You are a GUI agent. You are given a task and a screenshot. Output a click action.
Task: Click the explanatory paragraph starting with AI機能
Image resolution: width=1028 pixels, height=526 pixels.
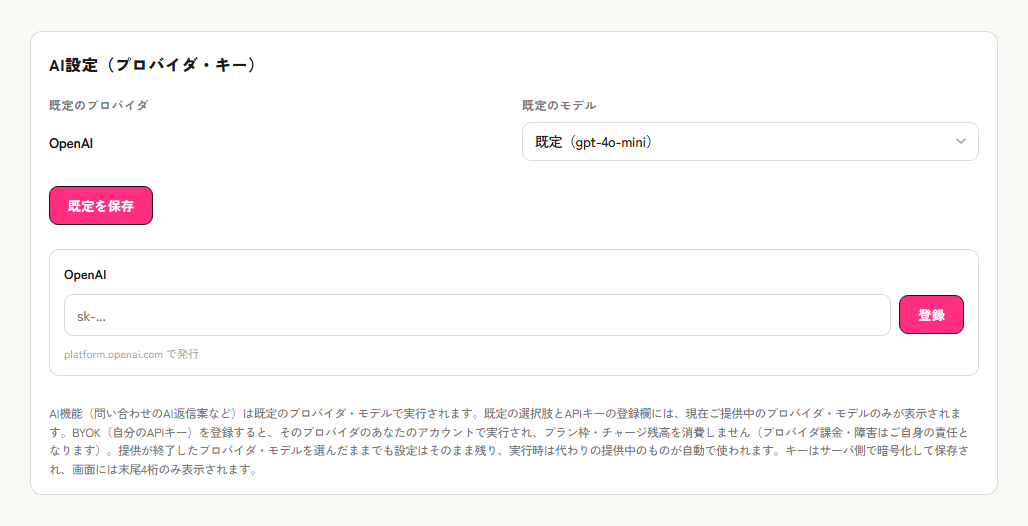[509, 441]
